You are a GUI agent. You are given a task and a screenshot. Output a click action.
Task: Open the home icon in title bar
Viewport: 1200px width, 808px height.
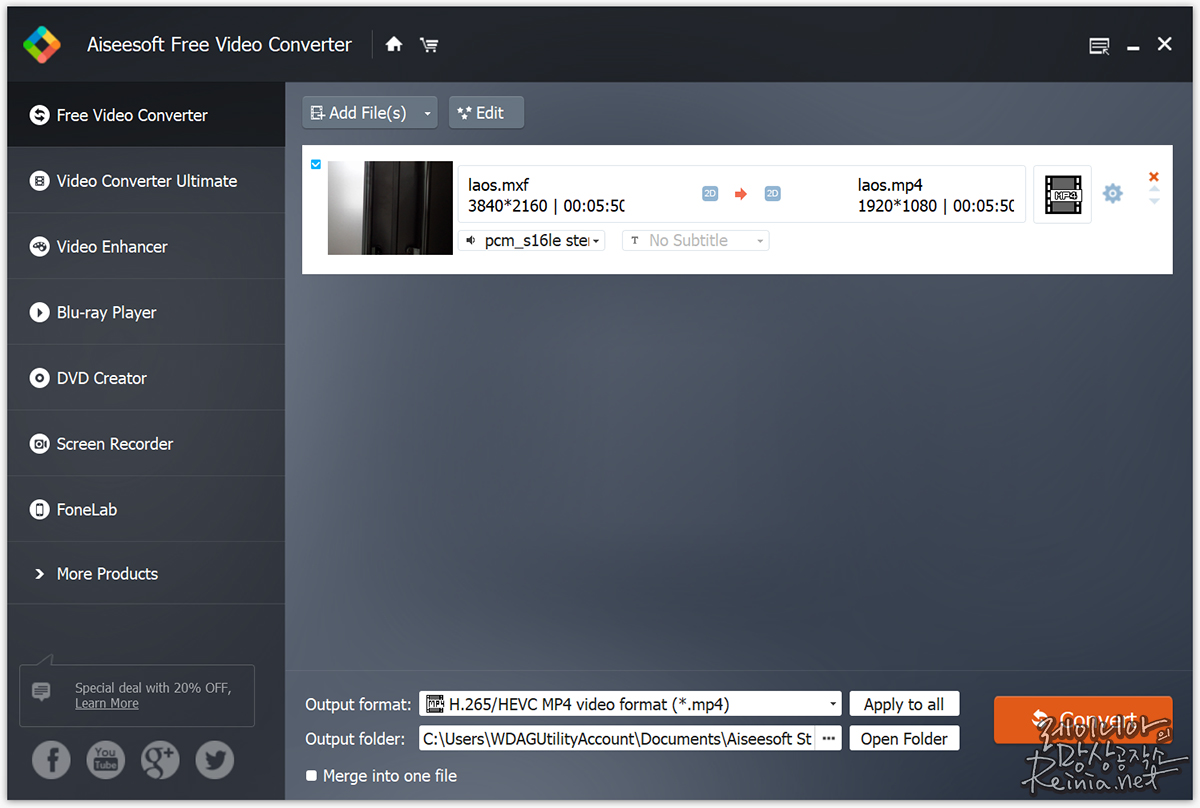tap(394, 44)
